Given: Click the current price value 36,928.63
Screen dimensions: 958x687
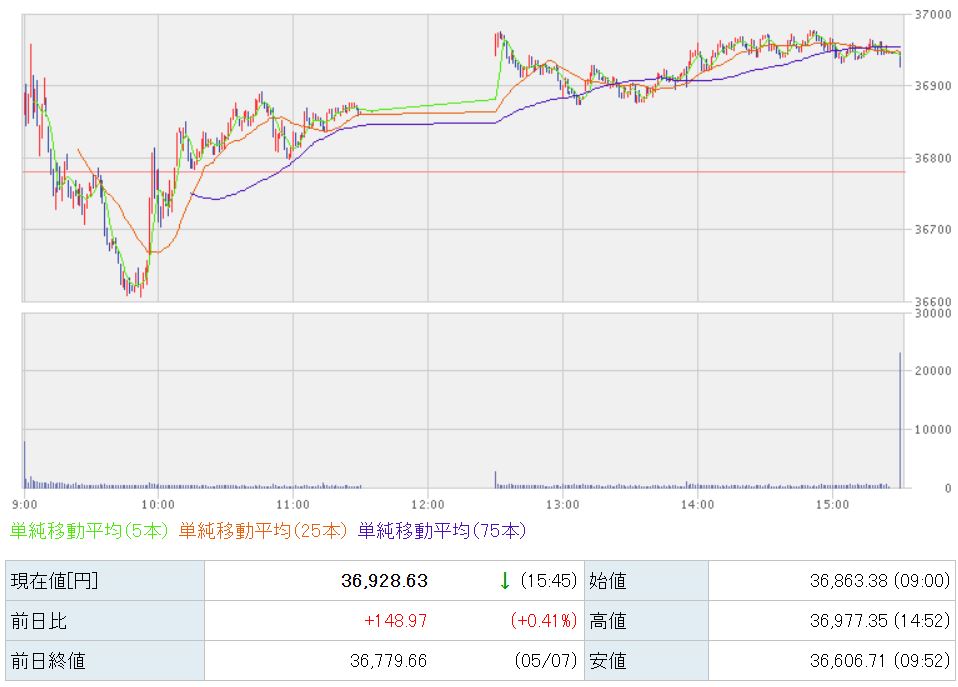Looking at the screenshot, I should (384, 581).
